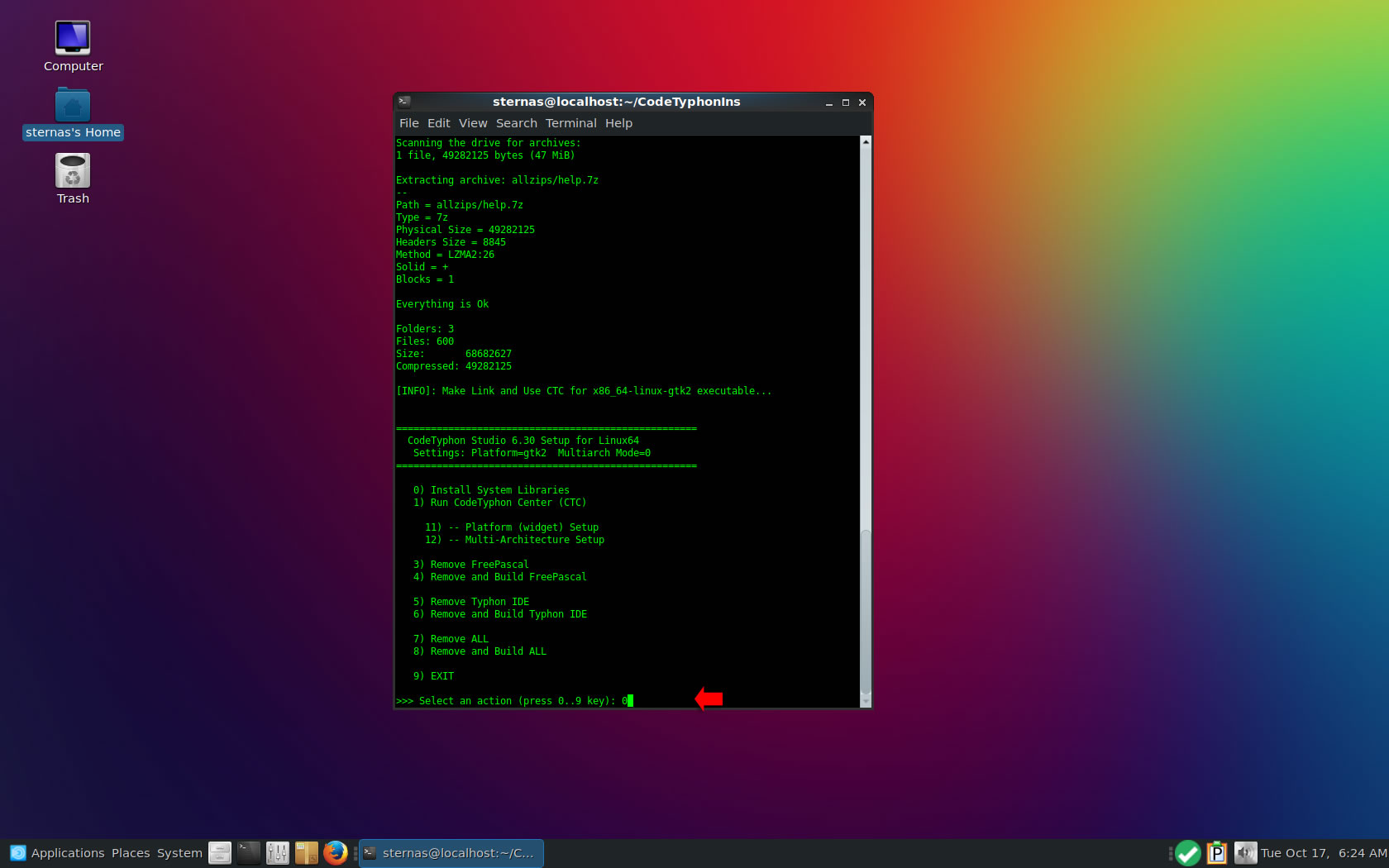This screenshot has height=868, width=1389.
Task: Open the Applications menu in panel
Action: 68,853
